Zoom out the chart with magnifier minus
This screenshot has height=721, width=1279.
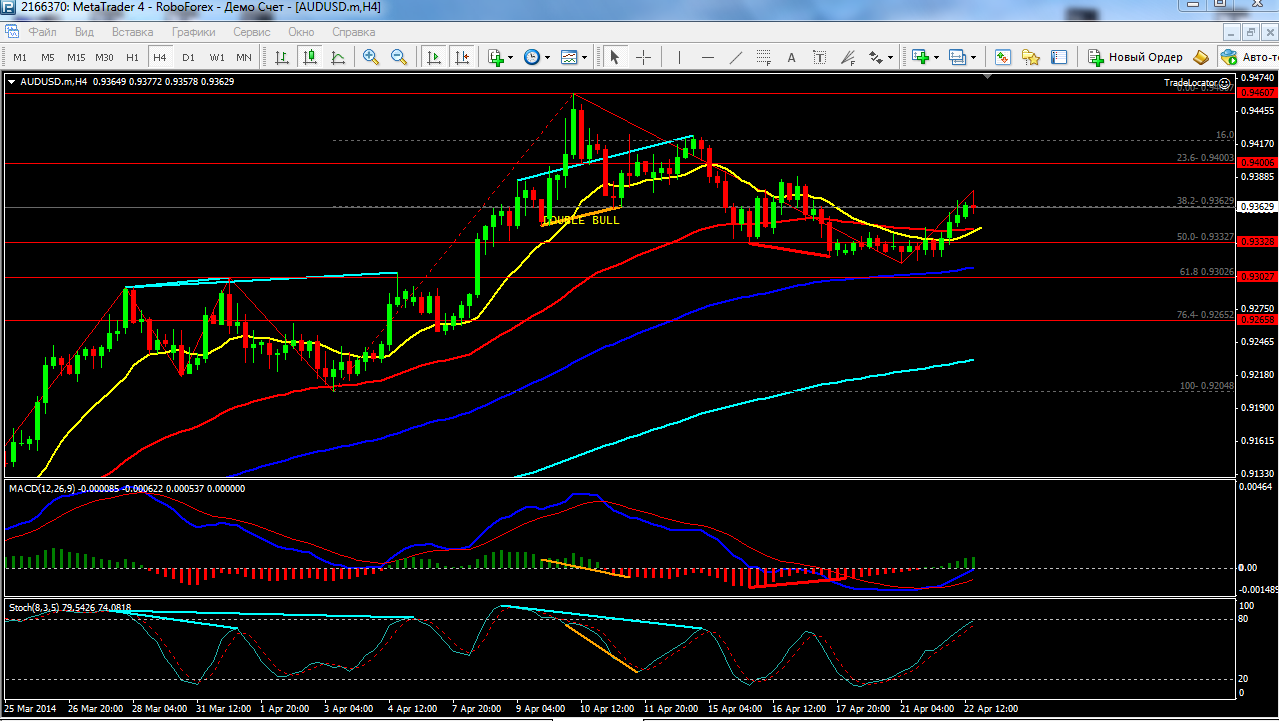(x=399, y=57)
